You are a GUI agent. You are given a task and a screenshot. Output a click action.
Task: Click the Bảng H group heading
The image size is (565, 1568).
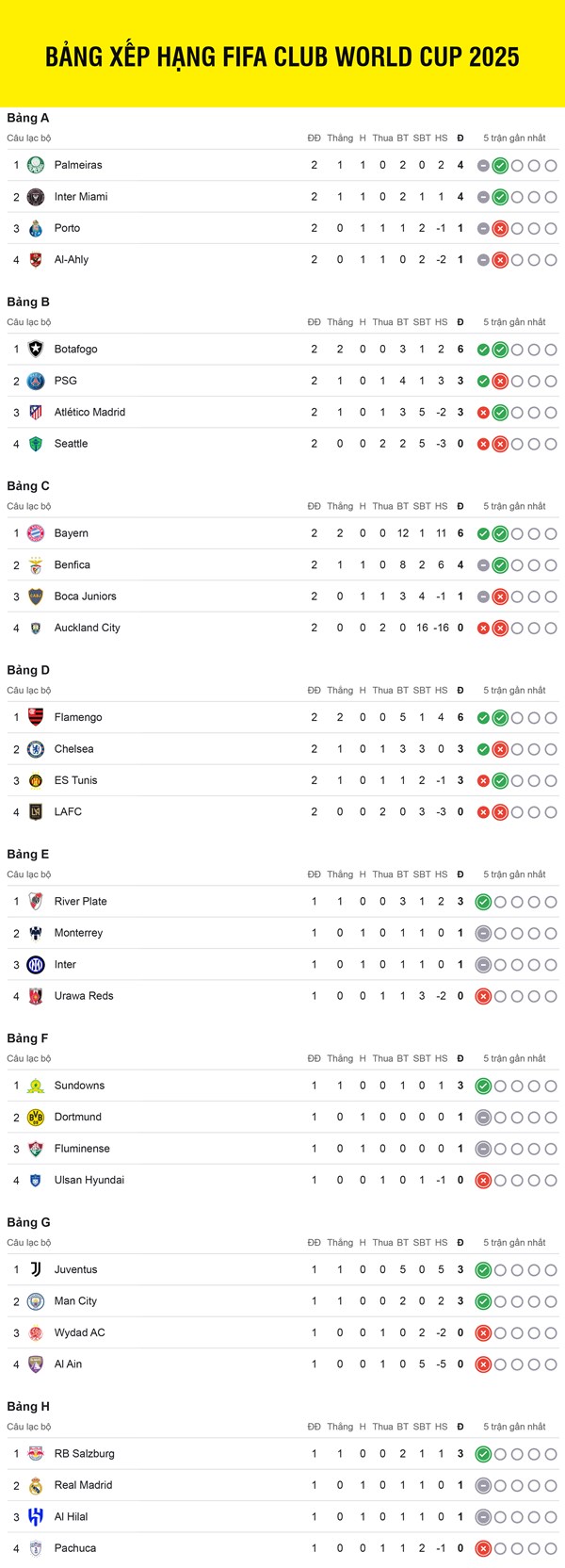[28, 1407]
